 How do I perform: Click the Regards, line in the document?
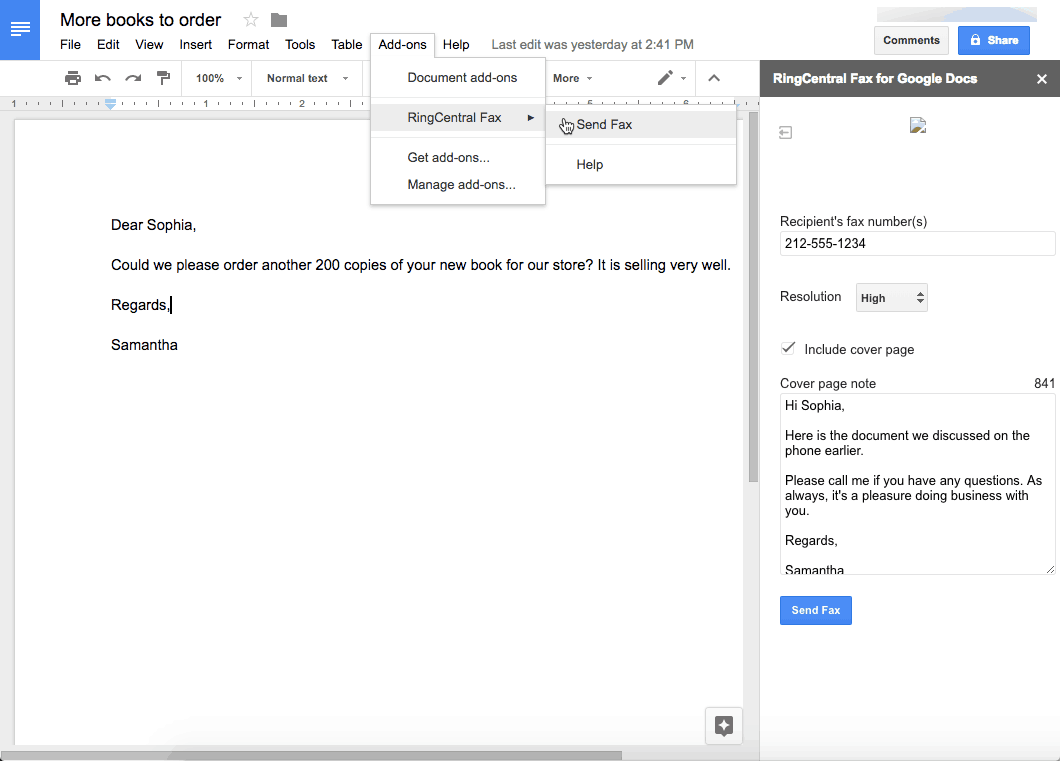click(x=140, y=305)
